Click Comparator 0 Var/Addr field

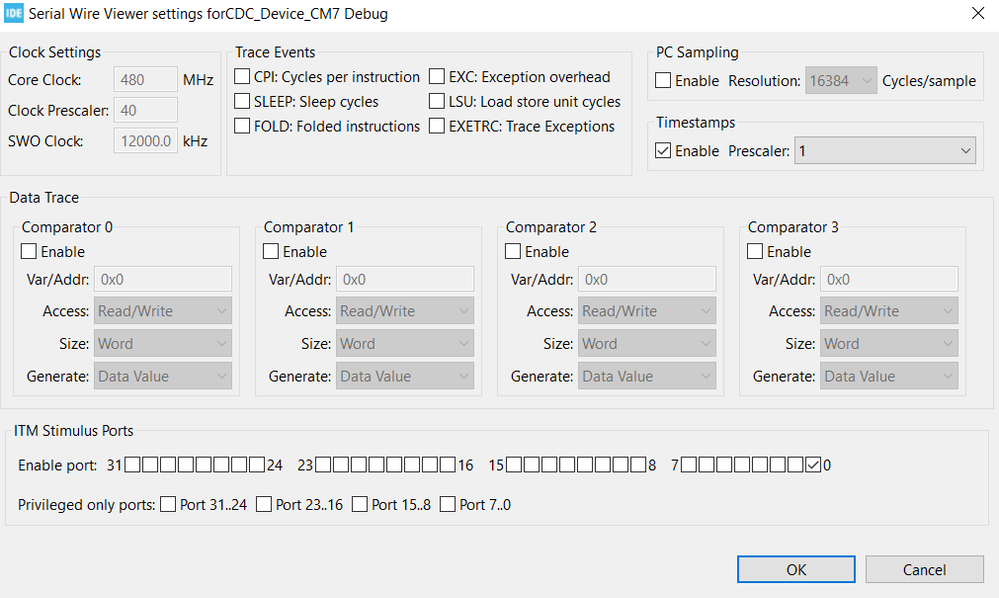click(163, 279)
